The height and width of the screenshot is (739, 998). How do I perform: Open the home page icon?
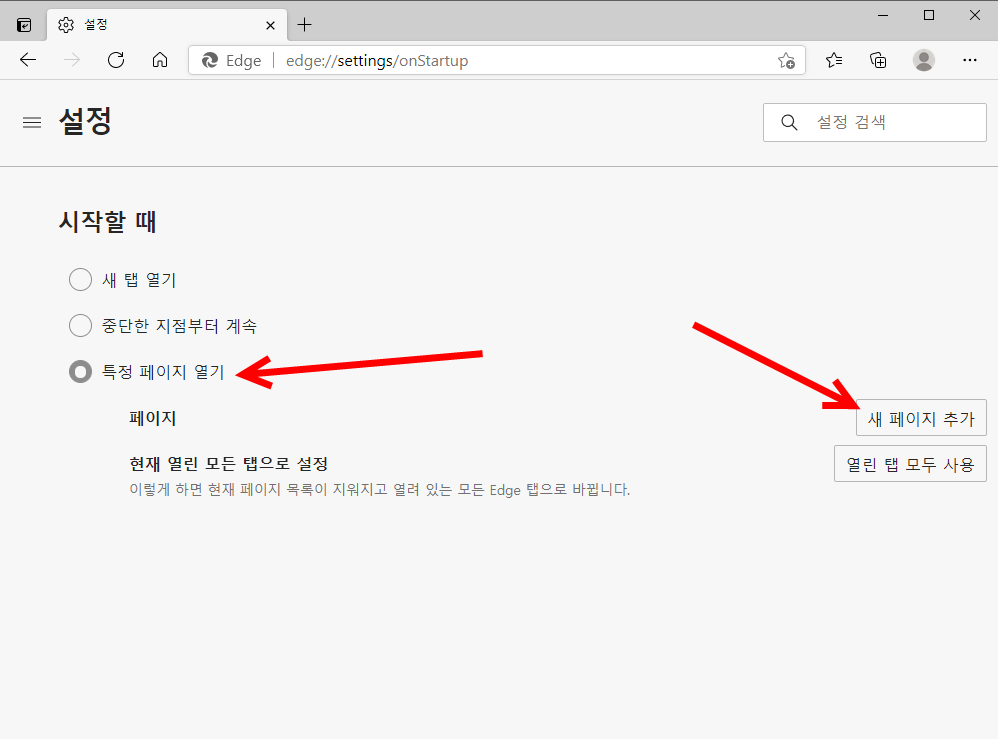[160, 60]
